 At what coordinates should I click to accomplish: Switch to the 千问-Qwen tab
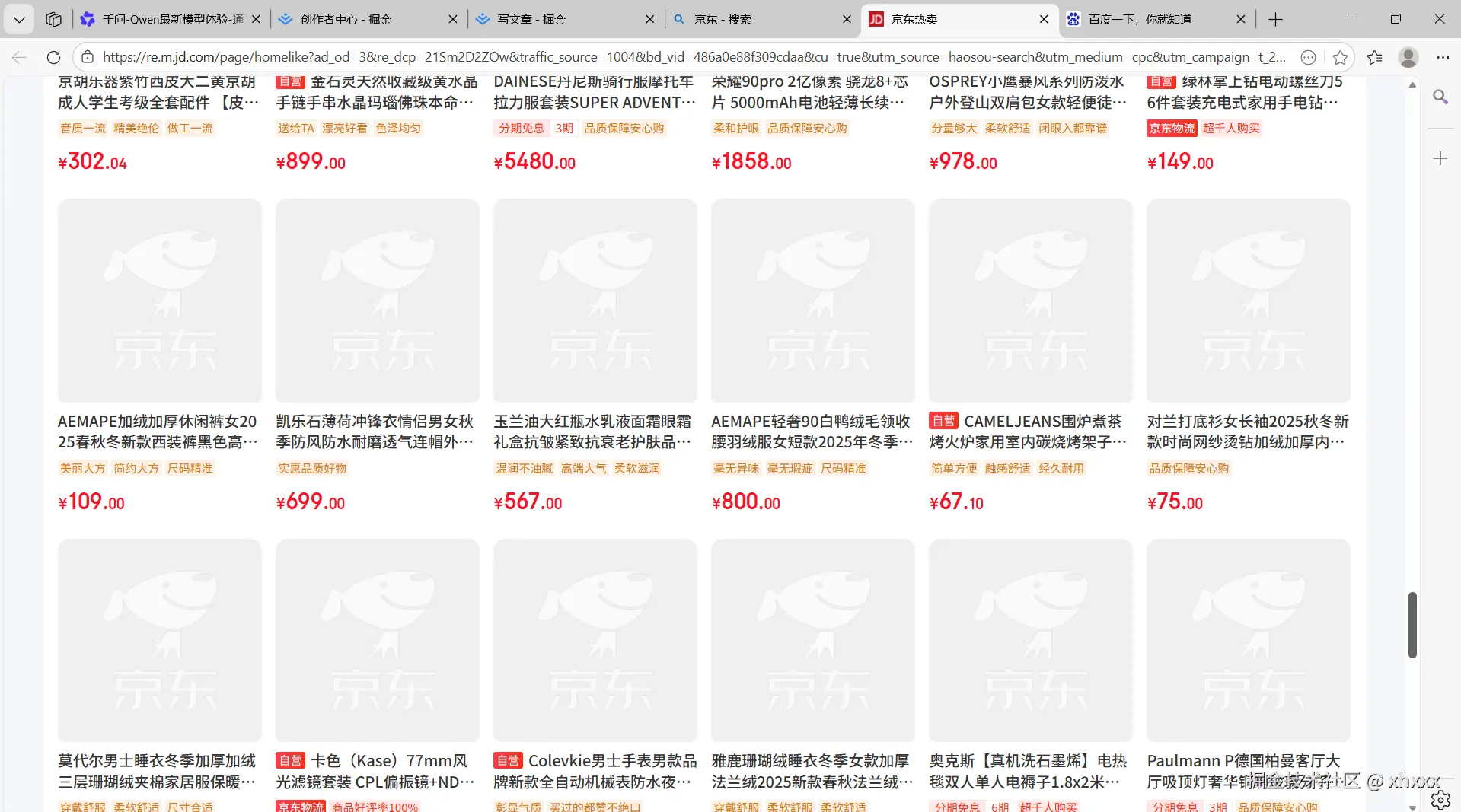tap(172, 19)
